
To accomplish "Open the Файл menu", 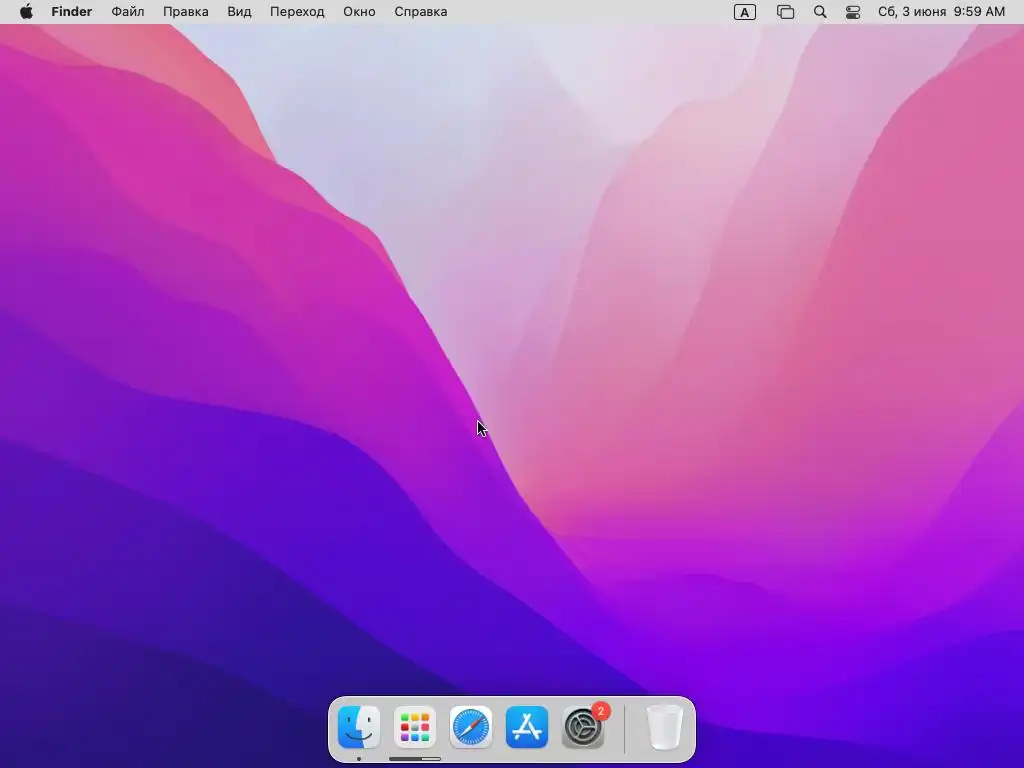I will click(x=127, y=12).
